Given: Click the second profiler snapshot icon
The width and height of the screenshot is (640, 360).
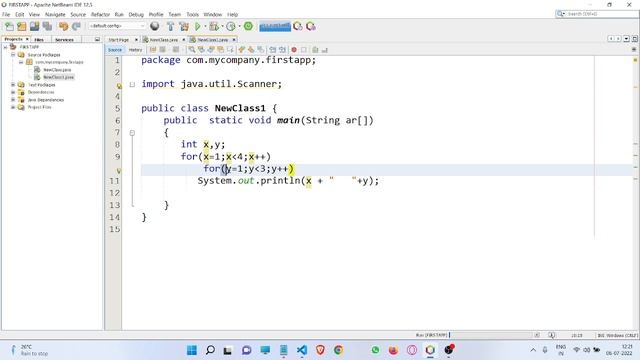Looking at the screenshot, I should (311, 27).
